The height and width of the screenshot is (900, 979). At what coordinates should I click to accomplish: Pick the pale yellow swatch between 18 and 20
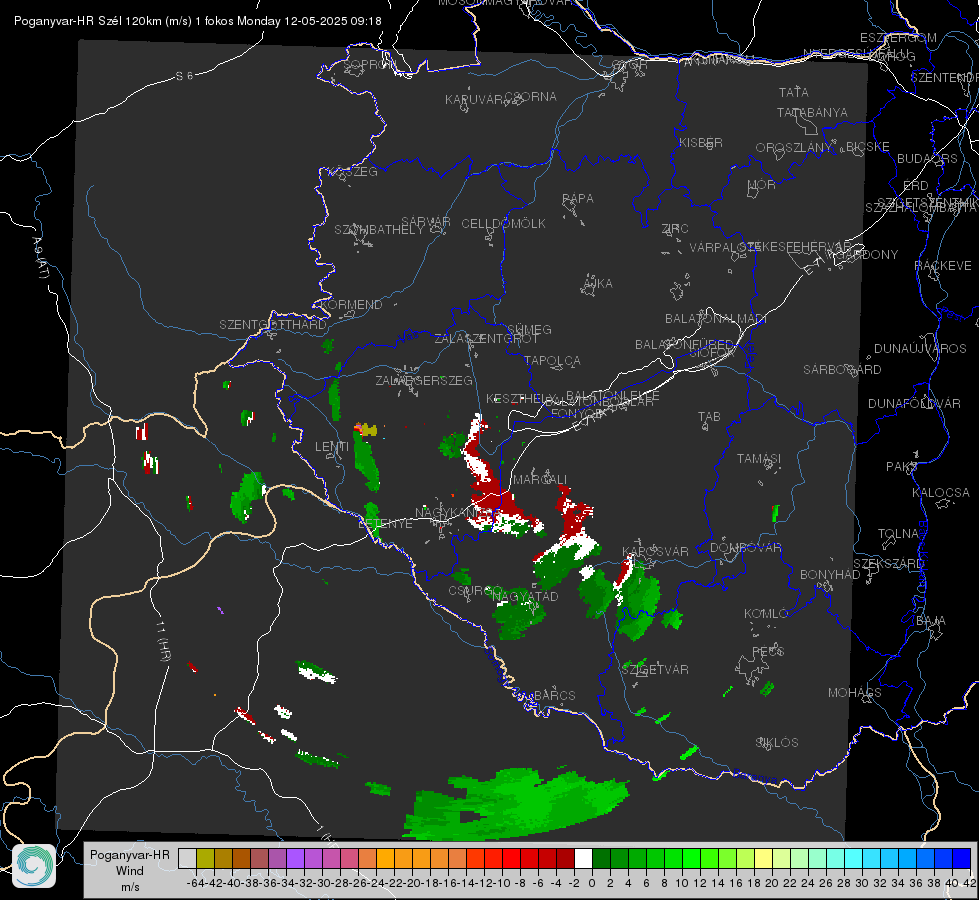(x=764, y=858)
